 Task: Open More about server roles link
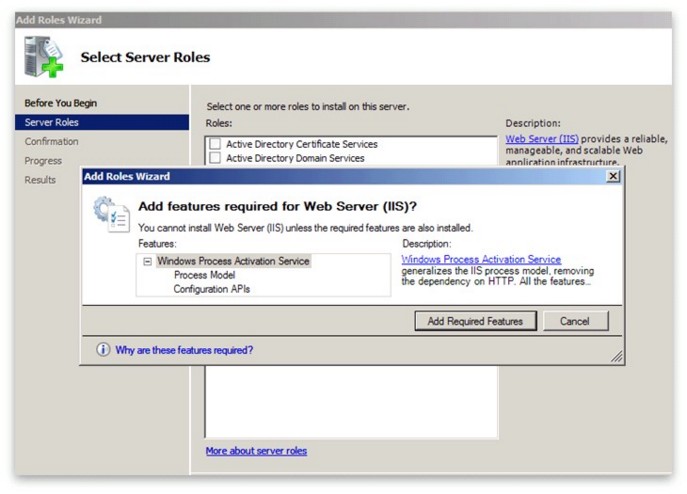[256, 451]
